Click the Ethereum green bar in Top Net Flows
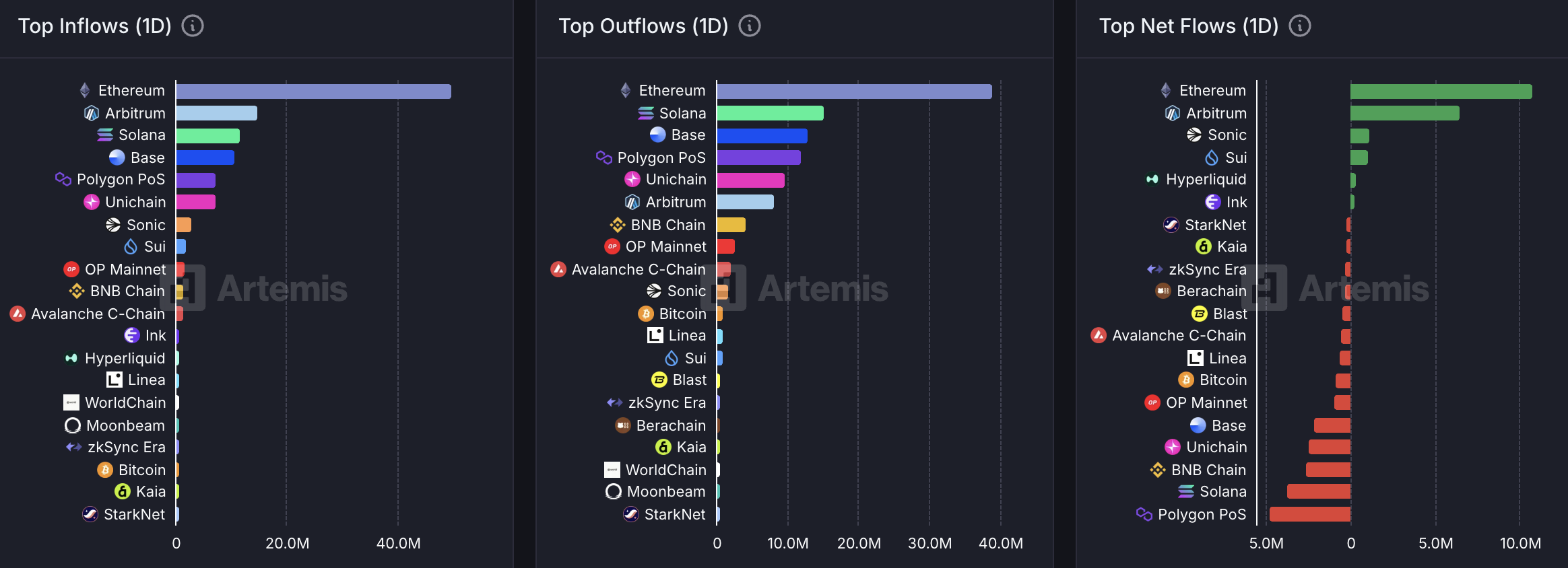This screenshot has height=568, width=1568. pyautogui.click(x=1441, y=92)
